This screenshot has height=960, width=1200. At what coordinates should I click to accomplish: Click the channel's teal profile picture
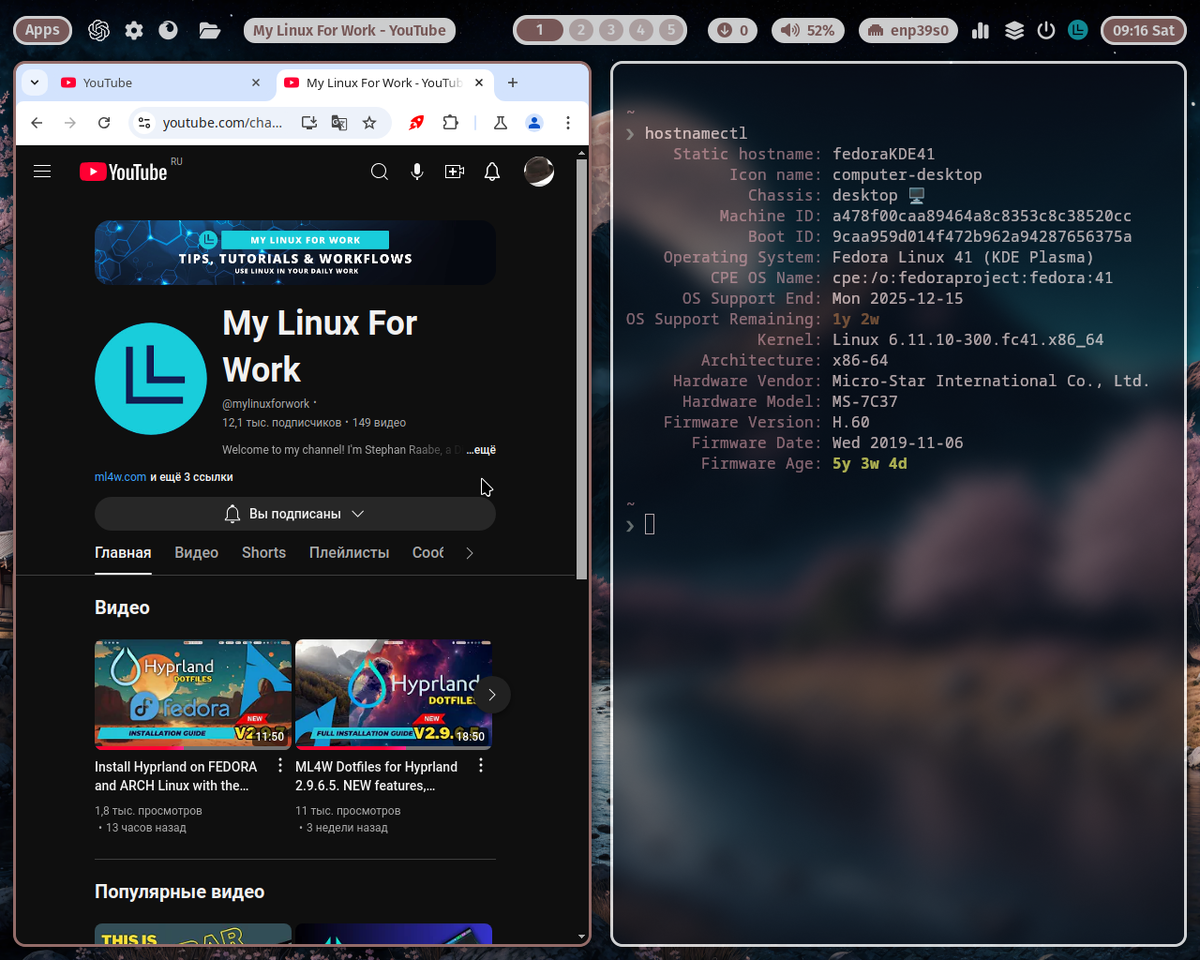pyautogui.click(x=151, y=378)
